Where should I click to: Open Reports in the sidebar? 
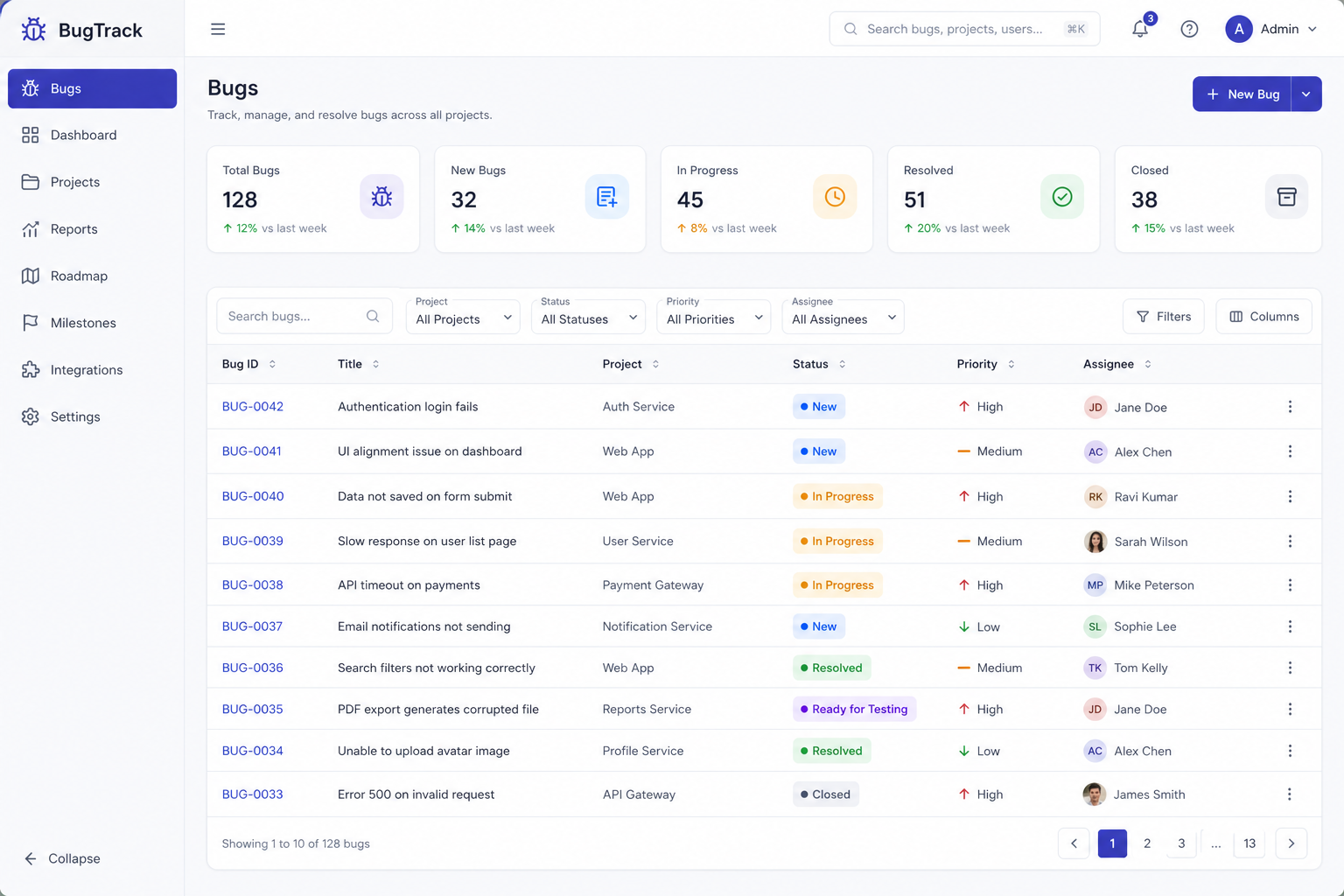coord(92,229)
